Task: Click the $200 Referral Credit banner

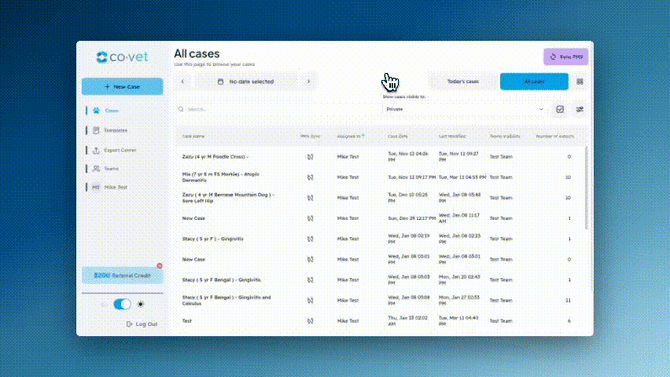Action: point(122,275)
